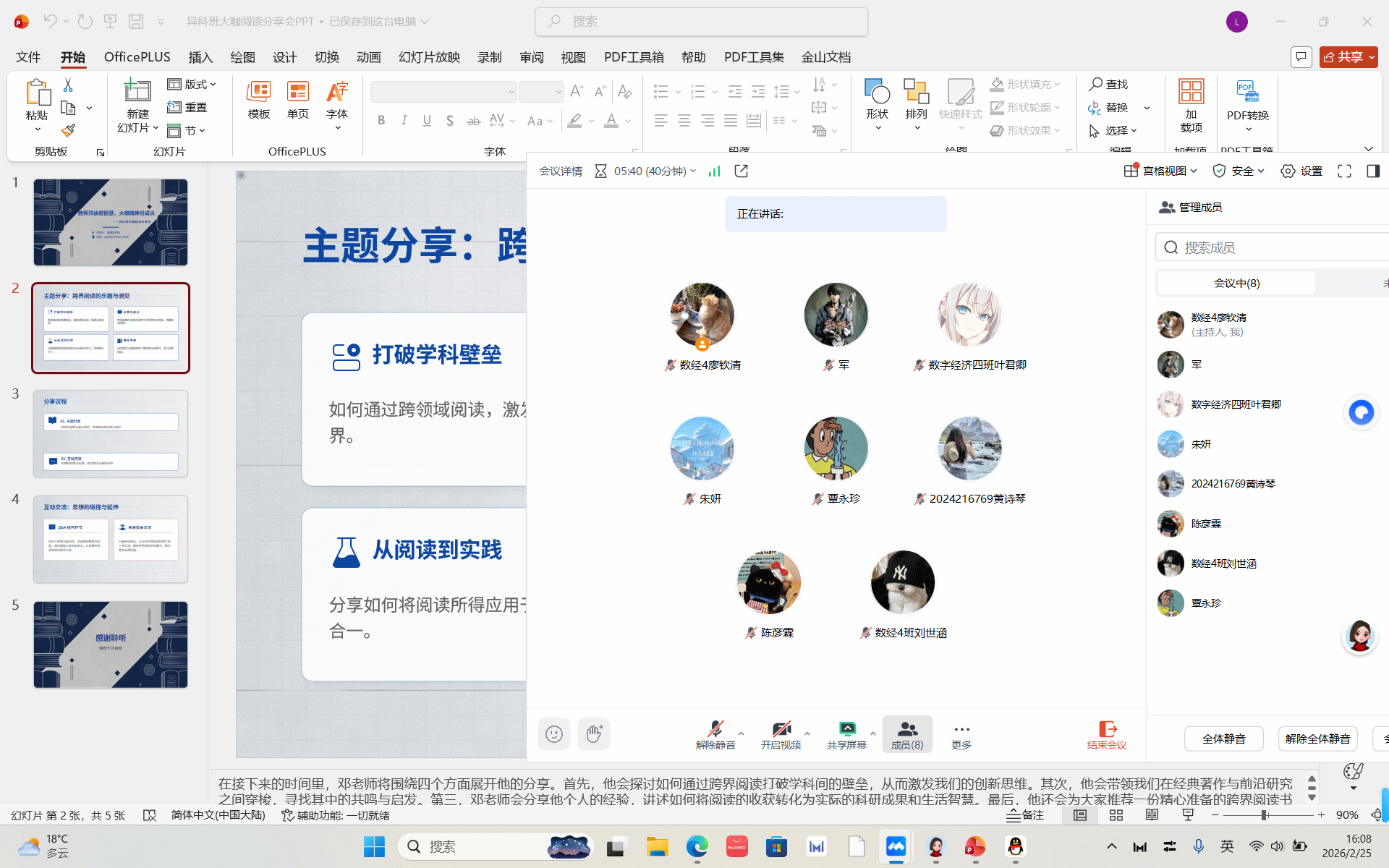Screen dimensions: 1389x868
Task: Click the font color A swatch button
Action: click(611, 121)
